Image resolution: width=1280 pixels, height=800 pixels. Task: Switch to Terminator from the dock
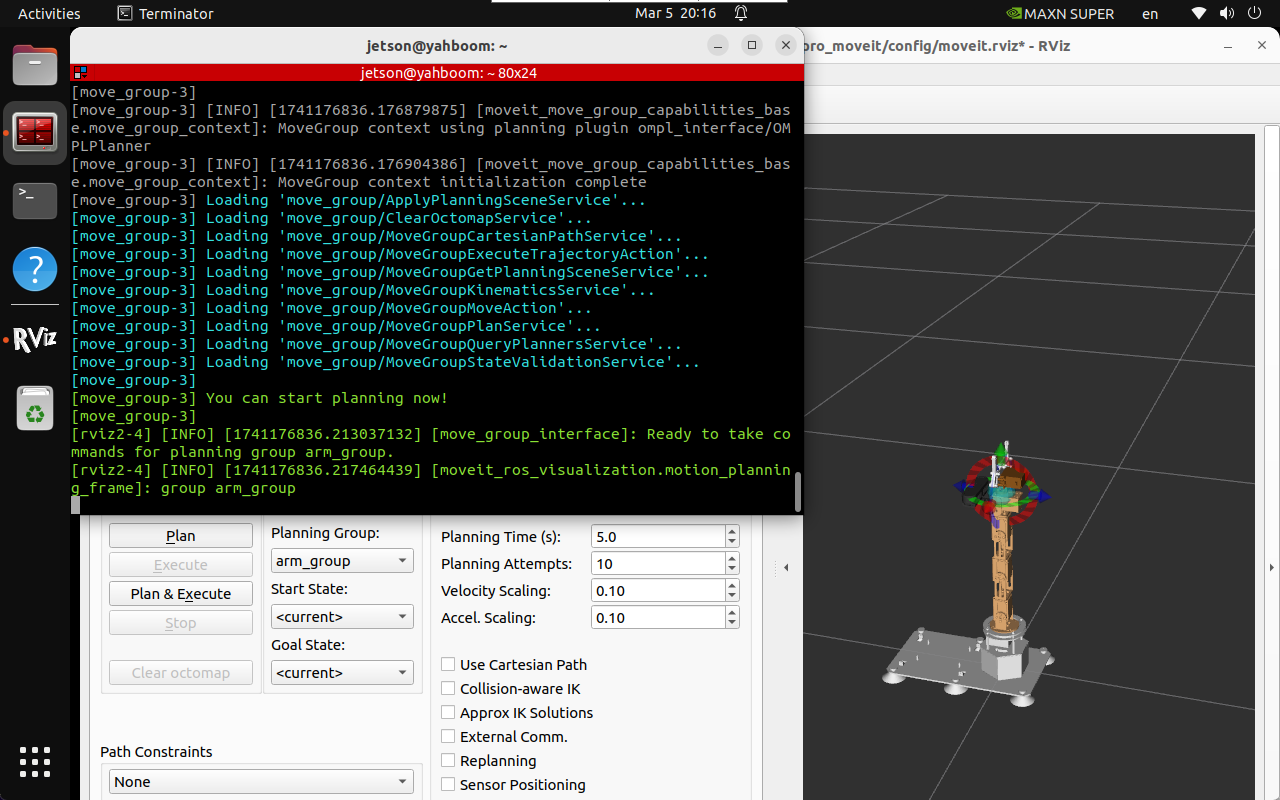point(35,132)
